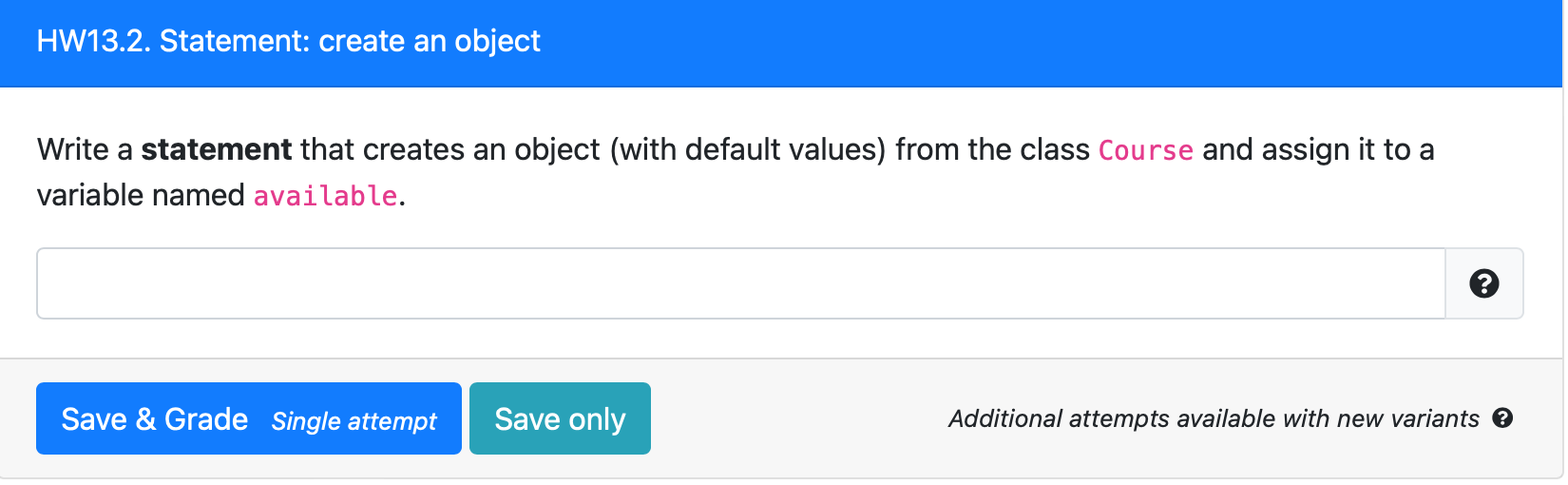This screenshot has height=485, width=1568.
Task: Click the Single attempt label
Action: tap(354, 421)
